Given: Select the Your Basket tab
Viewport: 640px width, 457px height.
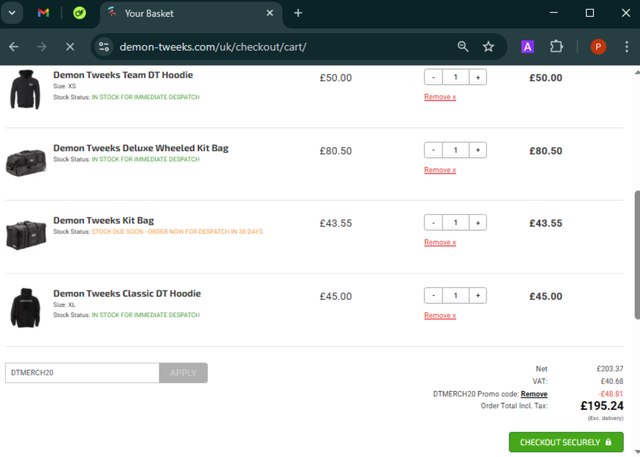Looking at the screenshot, I should [190, 13].
